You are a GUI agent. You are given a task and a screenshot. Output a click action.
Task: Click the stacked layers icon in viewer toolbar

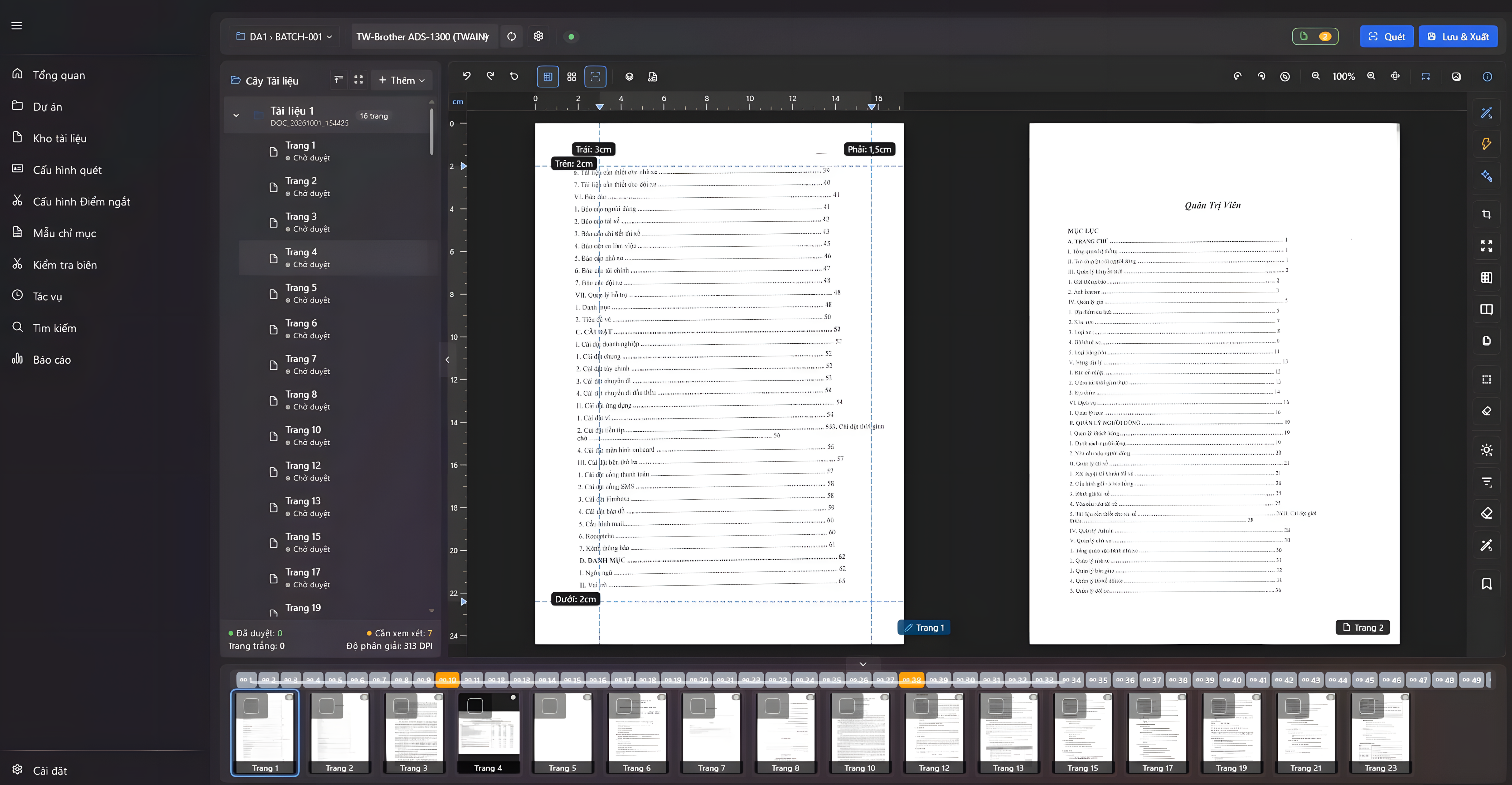(x=629, y=77)
